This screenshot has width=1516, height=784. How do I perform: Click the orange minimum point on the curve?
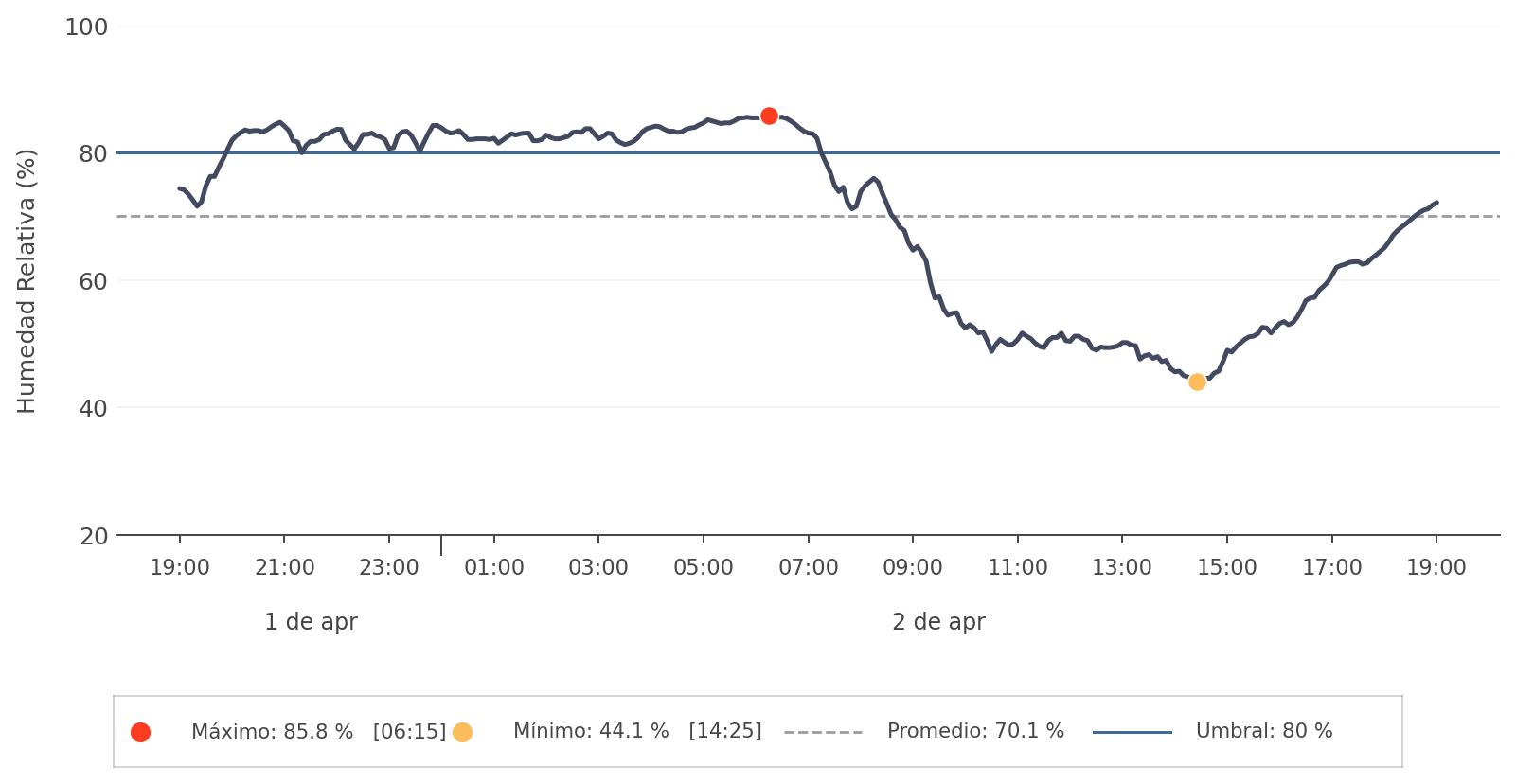click(x=1197, y=383)
